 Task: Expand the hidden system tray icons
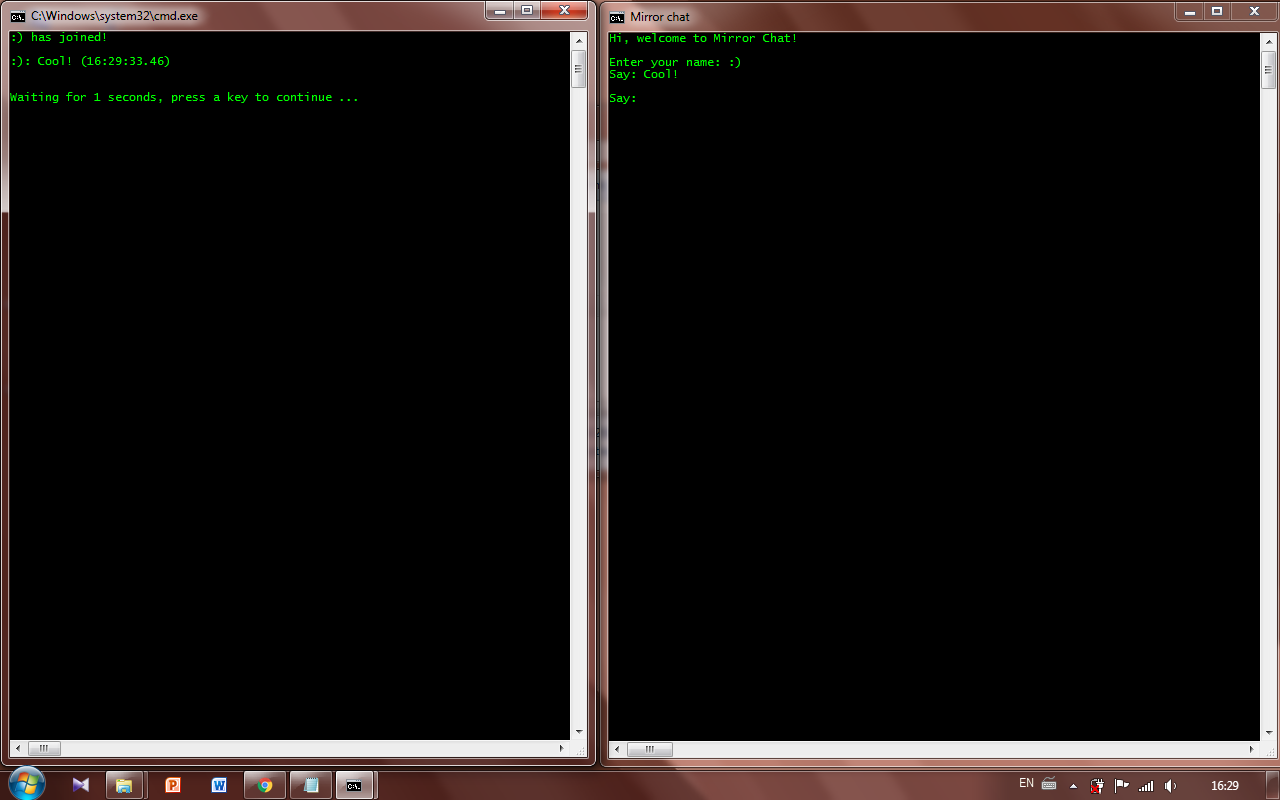[x=1073, y=787]
